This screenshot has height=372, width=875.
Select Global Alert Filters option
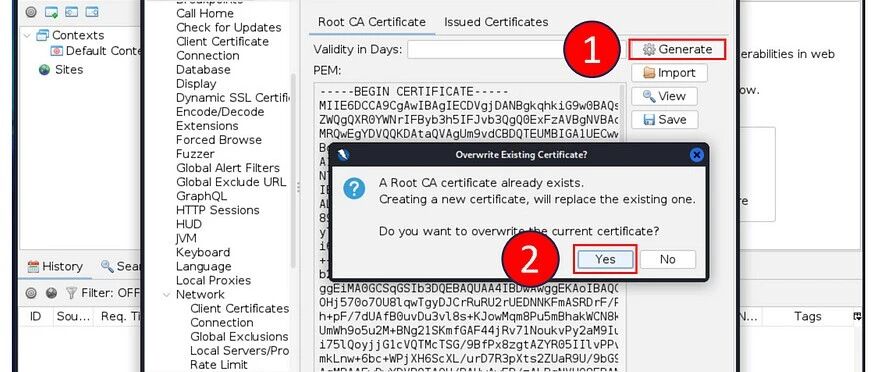tap(228, 168)
